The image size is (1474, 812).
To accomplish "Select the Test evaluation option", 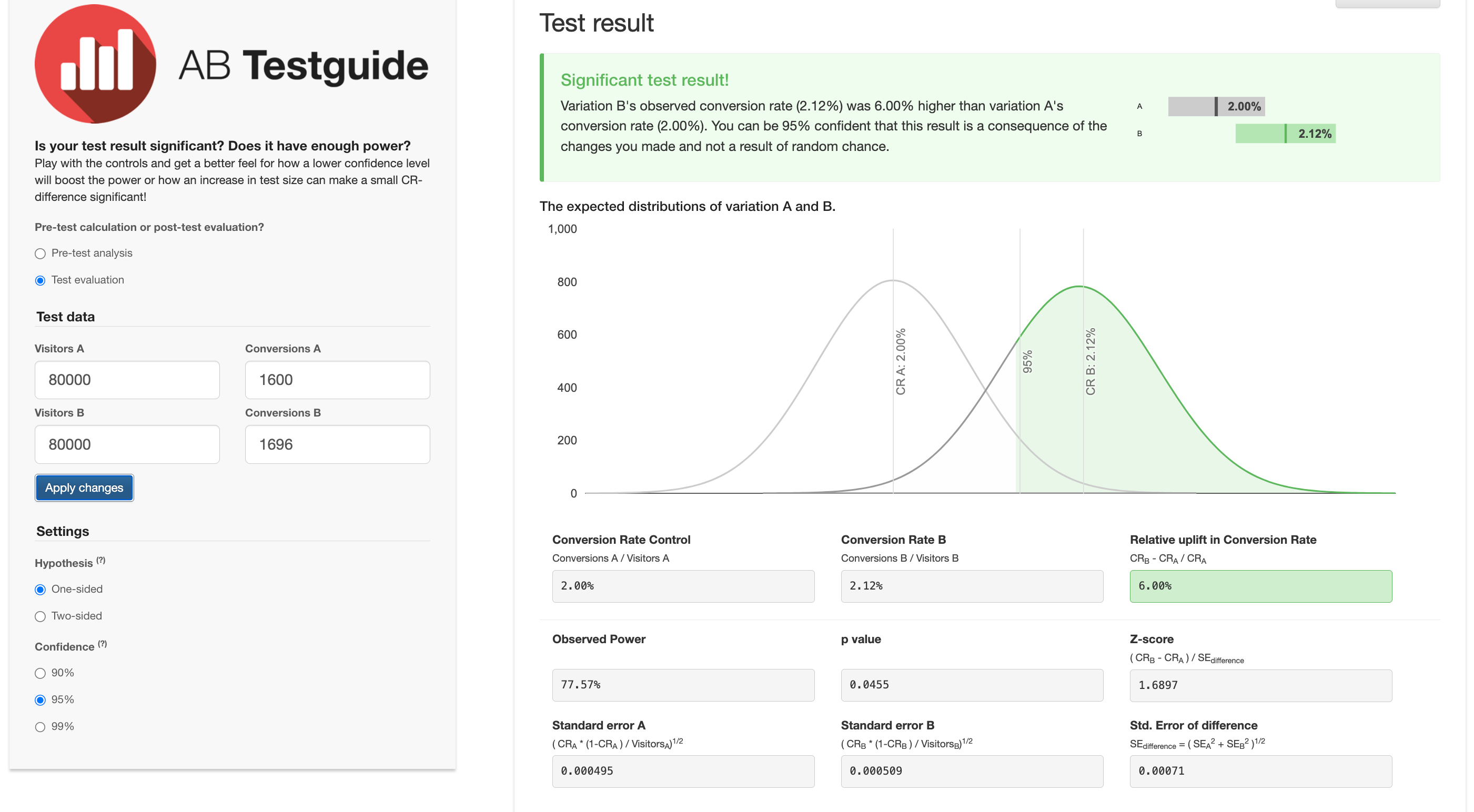I will click(40, 280).
